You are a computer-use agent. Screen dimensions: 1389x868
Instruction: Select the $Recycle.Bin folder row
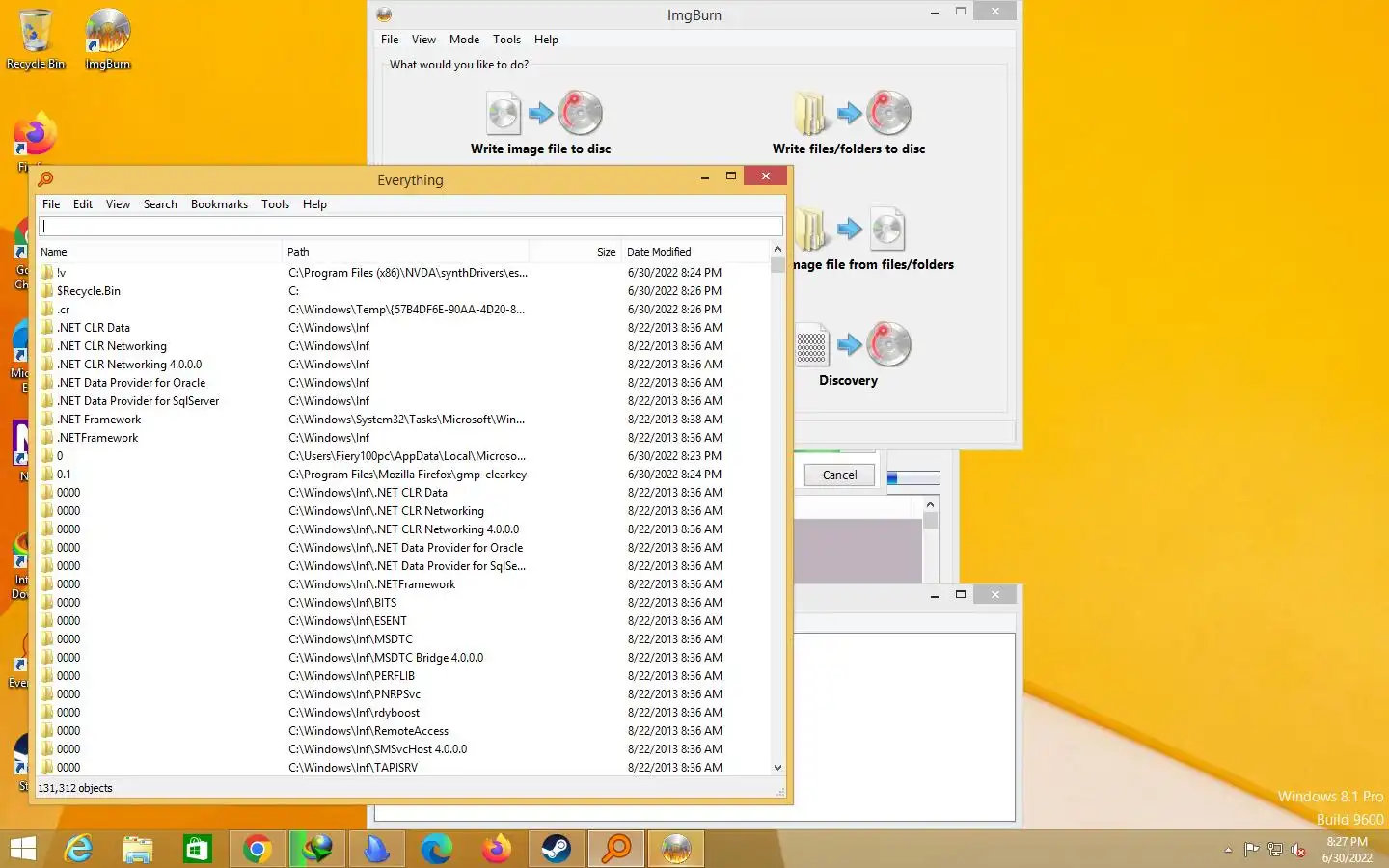click(x=403, y=291)
